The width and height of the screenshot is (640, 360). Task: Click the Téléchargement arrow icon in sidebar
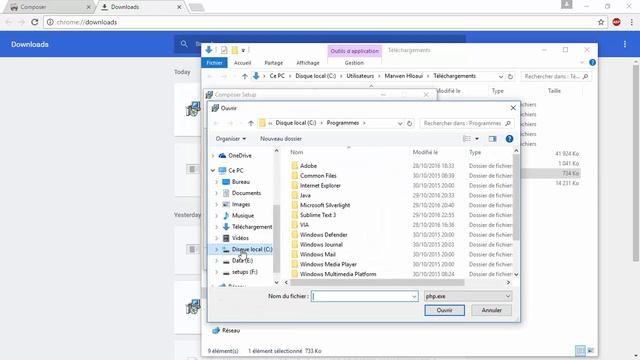(226, 227)
